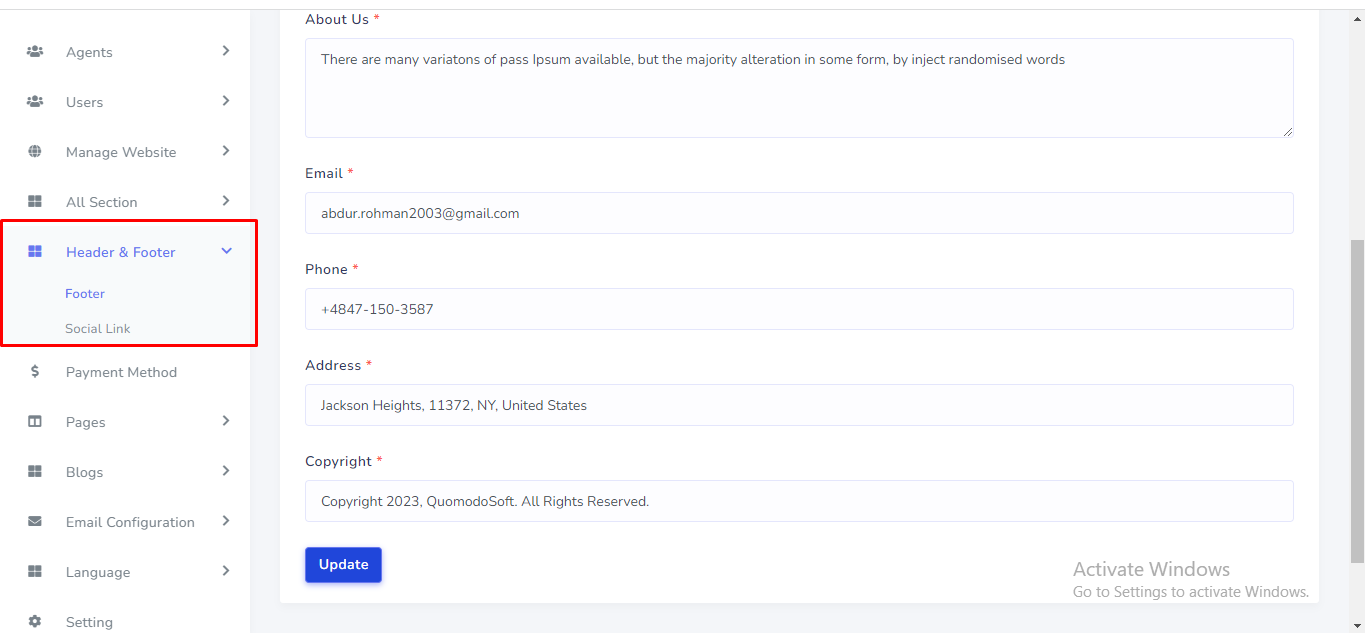Click the Pages columns icon

coord(35,421)
